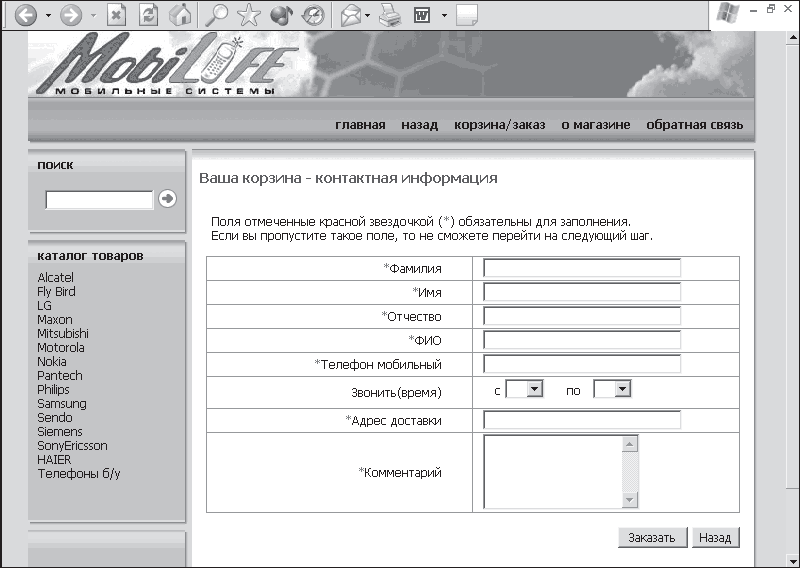Screen dimensions: 800x568
Task: Click the browser Back arrow button
Action: point(22,15)
